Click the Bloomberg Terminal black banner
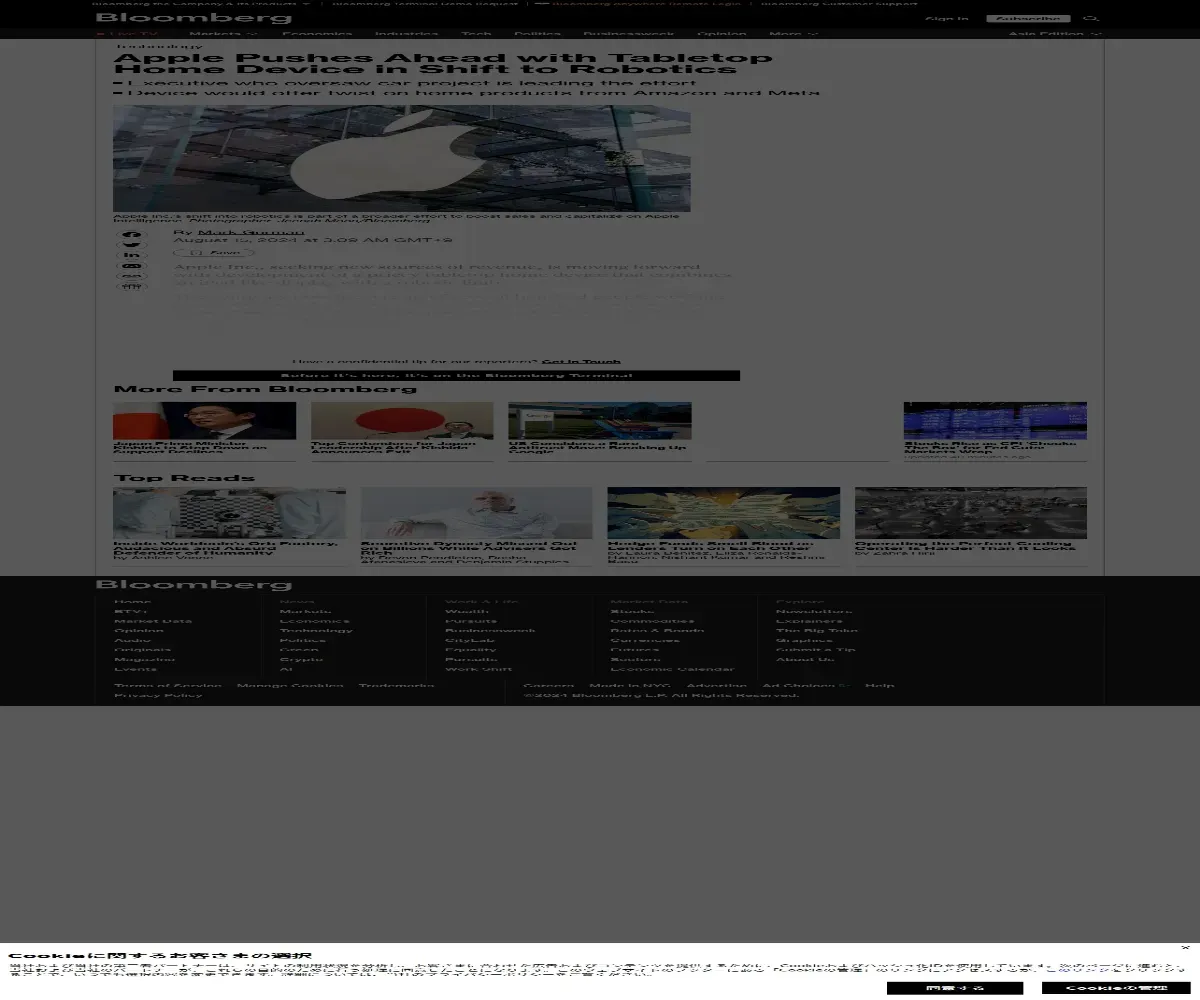1200x1000 pixels. tap(456, 376)
